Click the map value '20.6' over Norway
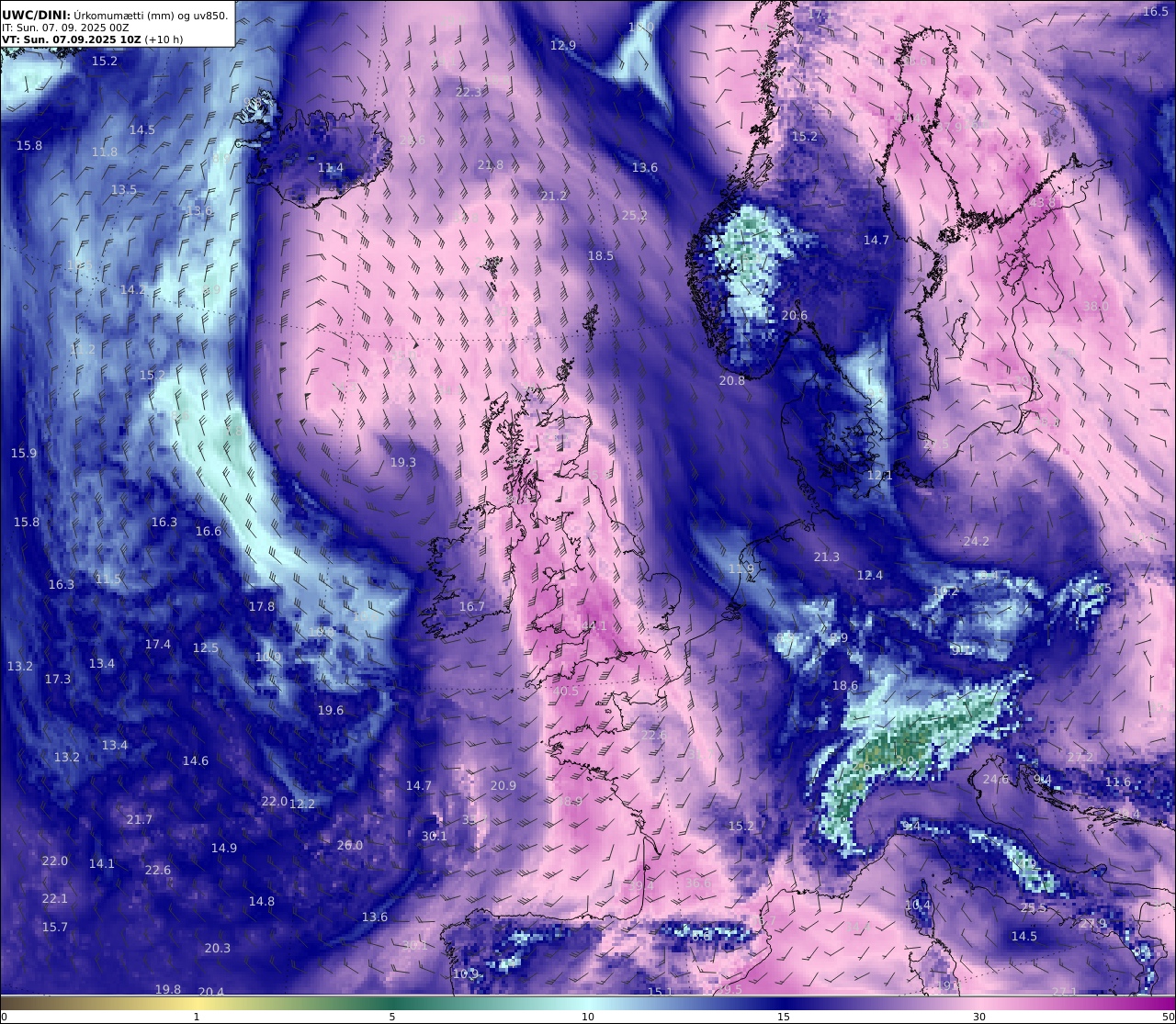The width and height of the screenshot is (1176, 1024). point(795,315)
